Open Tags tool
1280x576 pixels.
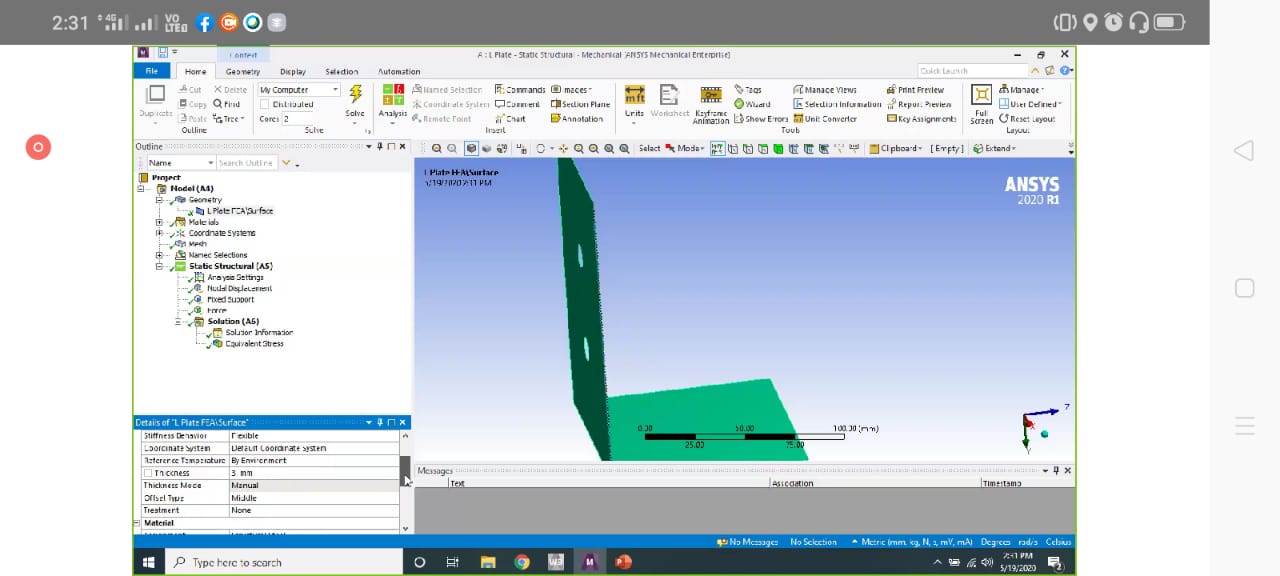748,90
